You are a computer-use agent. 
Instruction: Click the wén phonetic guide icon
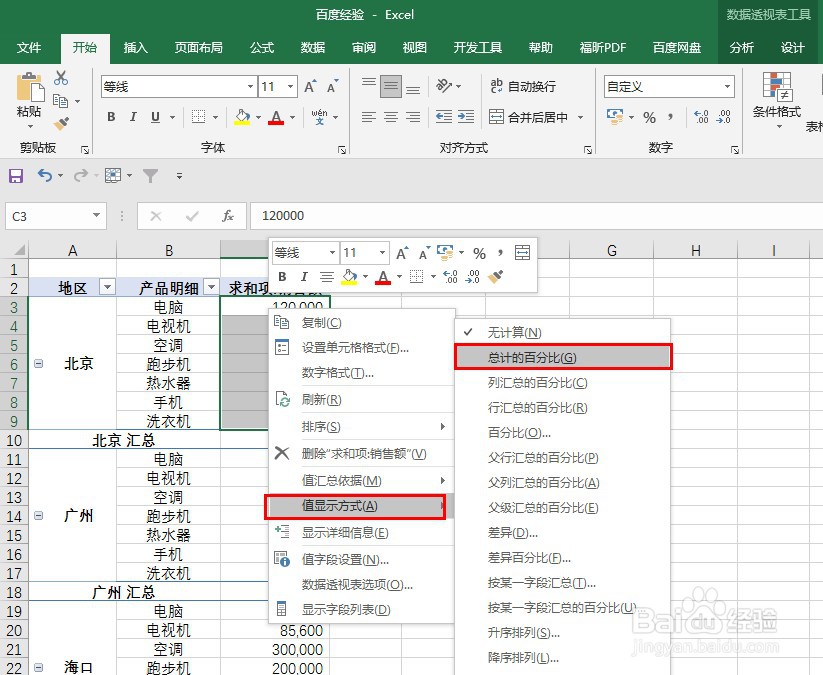click(319, 117)
